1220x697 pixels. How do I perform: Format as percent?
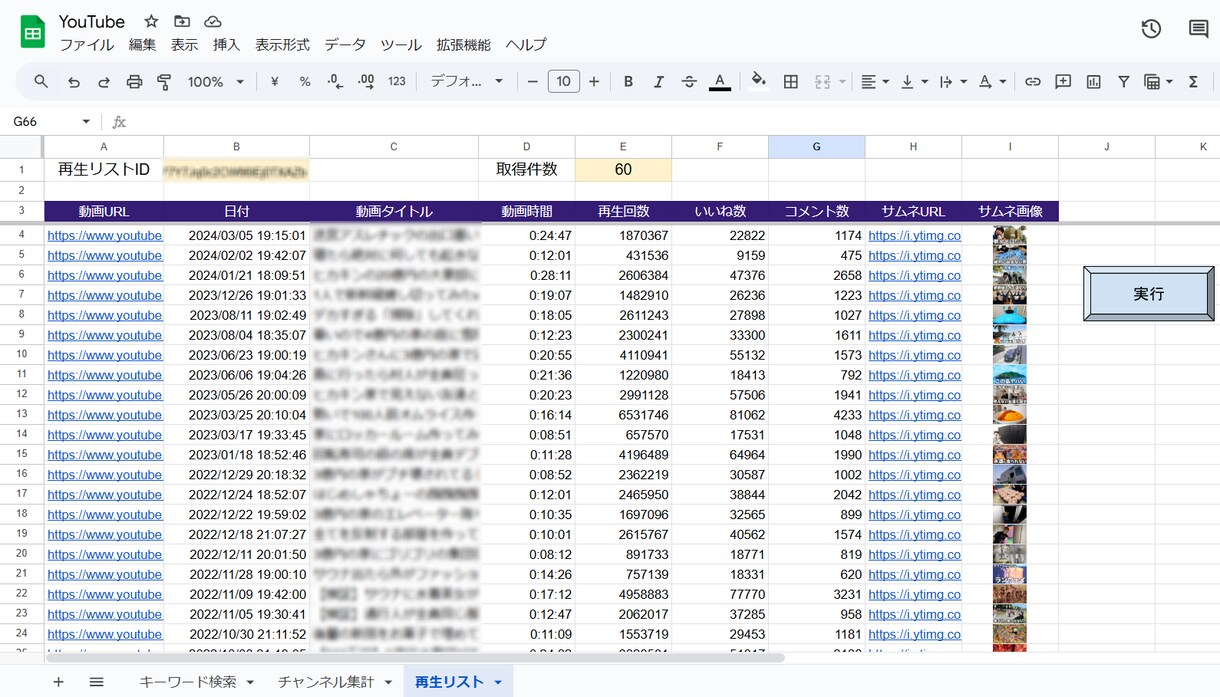click(x=305, y=82)
